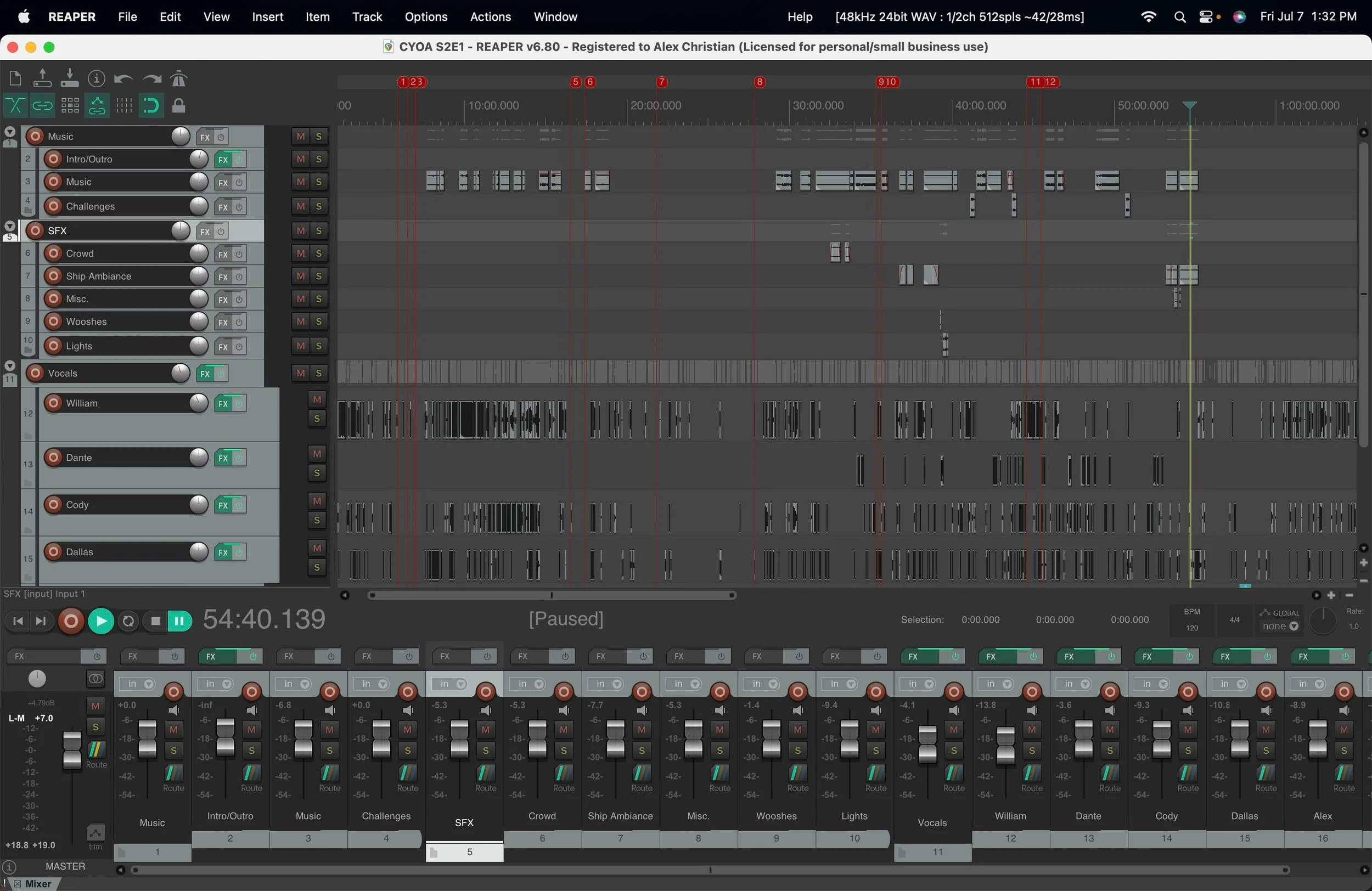
Task: Save the project using the save icon
Action: (69, 78)
